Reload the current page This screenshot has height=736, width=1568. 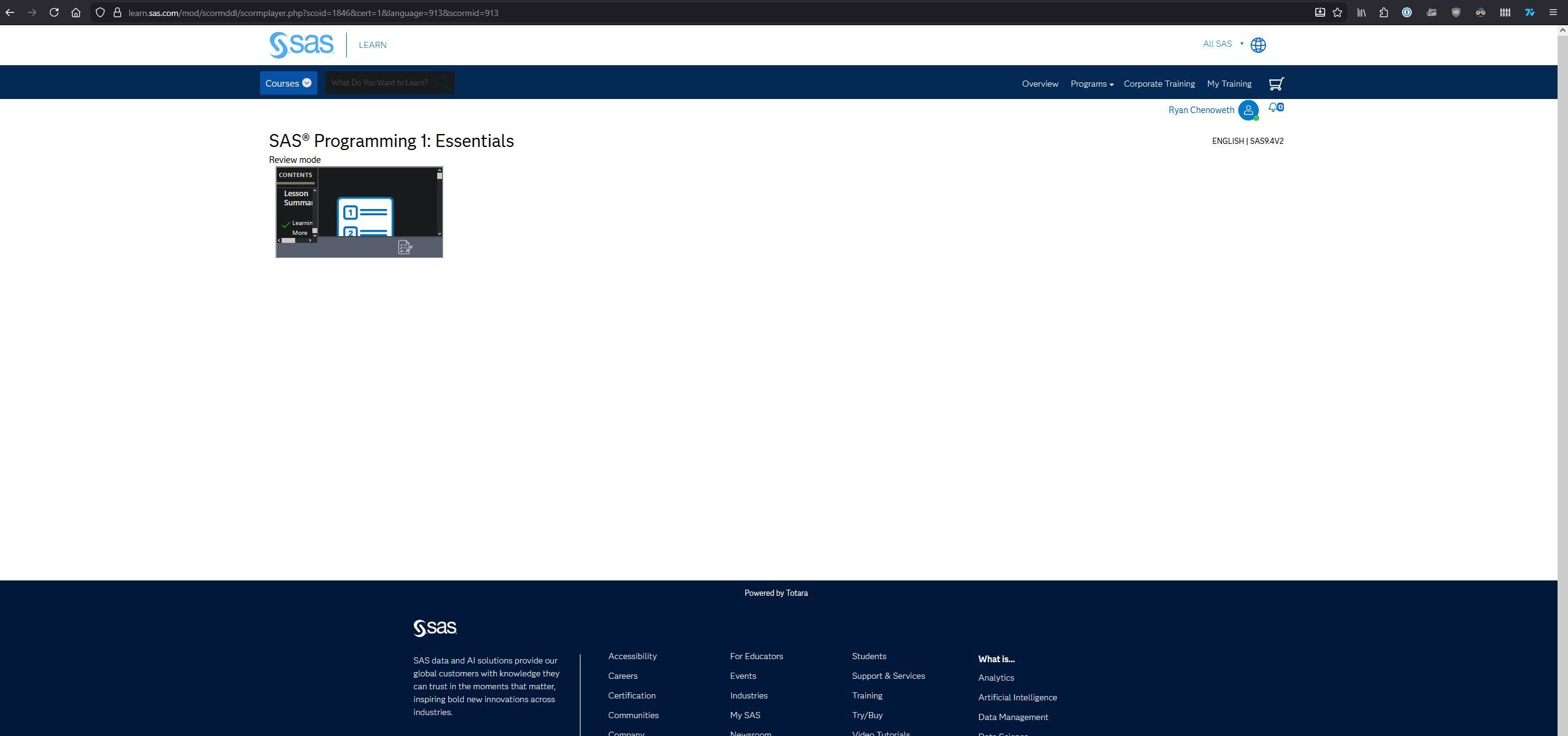click(x=54, y=12)
